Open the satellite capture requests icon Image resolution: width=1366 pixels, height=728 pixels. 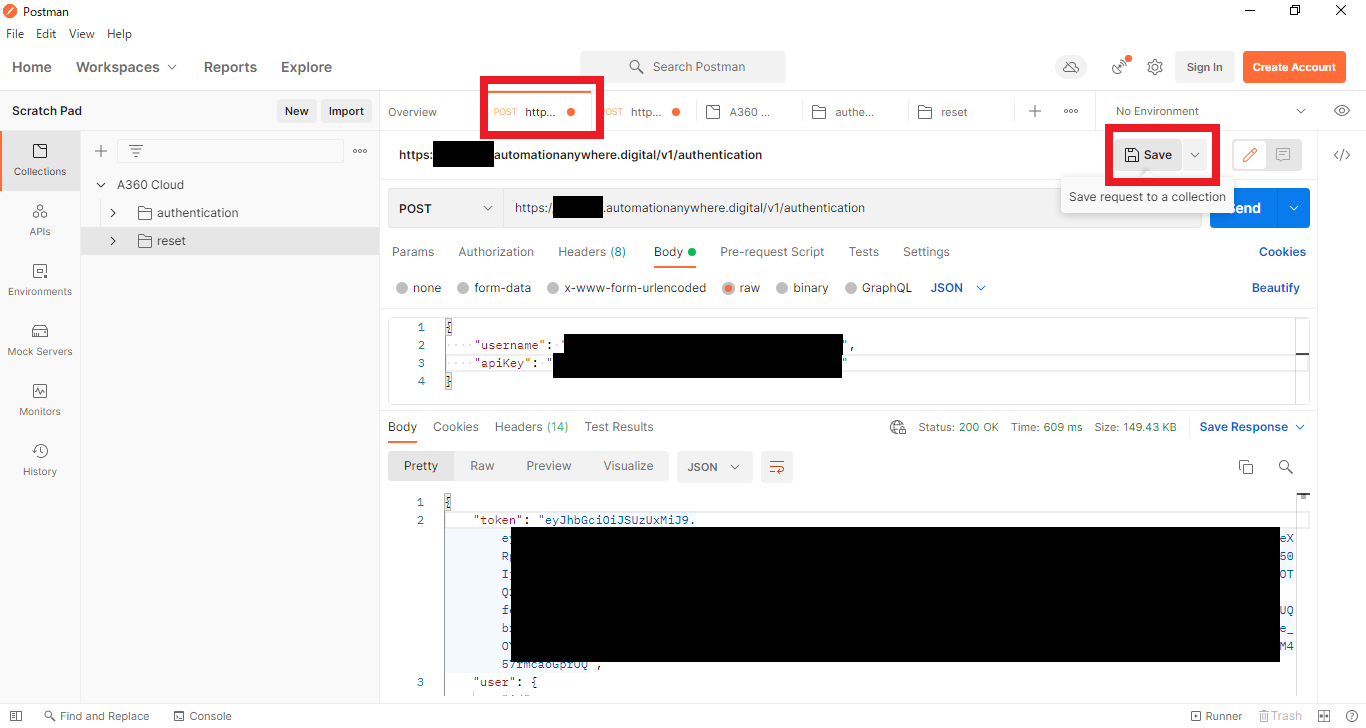point(1120,67)
